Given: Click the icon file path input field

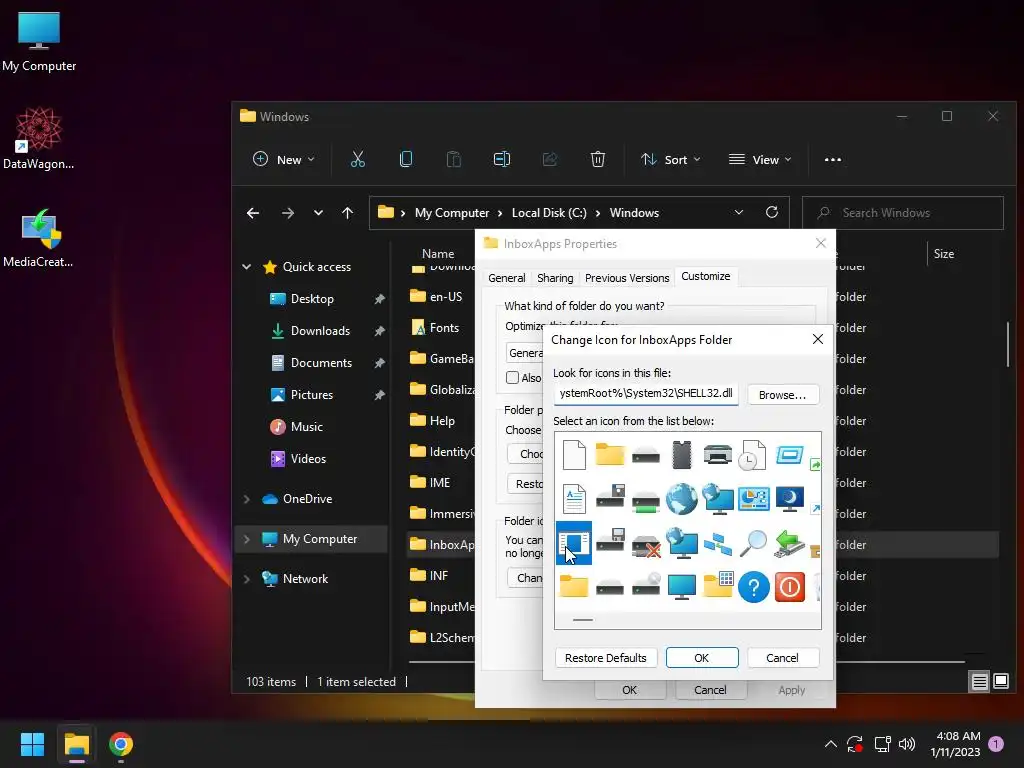Looking at the screenshot, I should point(646,394).
